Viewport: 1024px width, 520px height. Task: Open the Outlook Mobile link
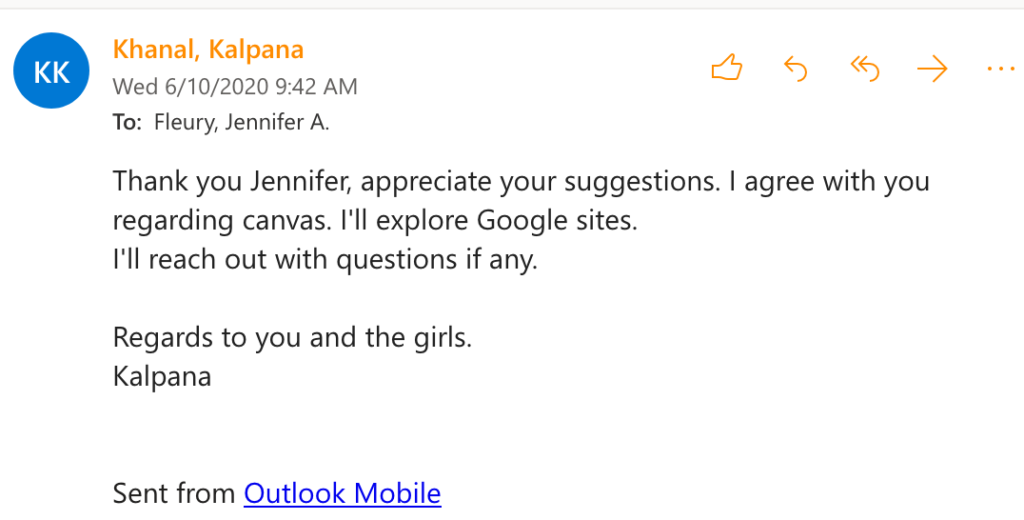(x=342, y=493)
